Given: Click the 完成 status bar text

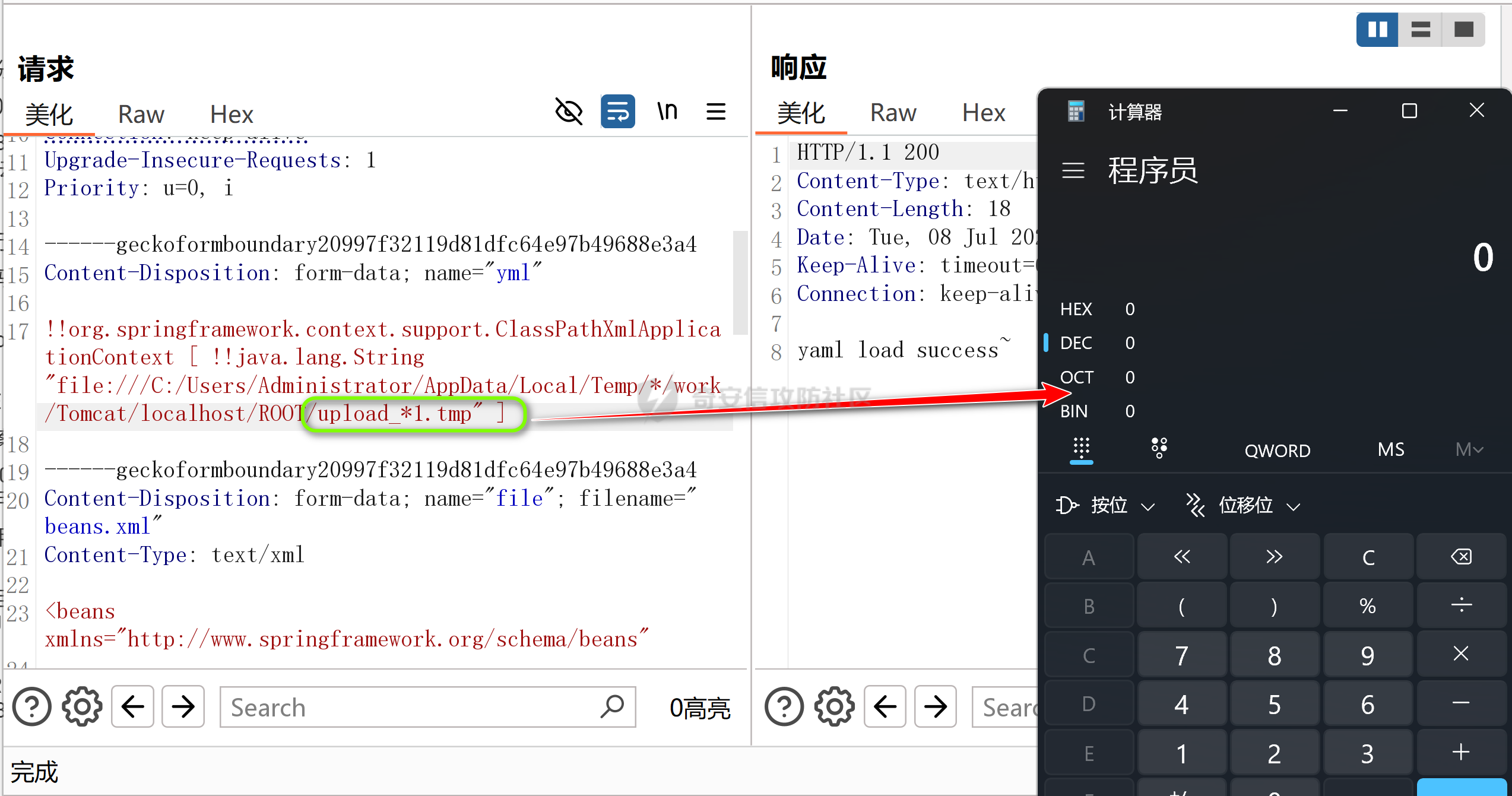Looking at the screenshot, I should pos(34,772).
